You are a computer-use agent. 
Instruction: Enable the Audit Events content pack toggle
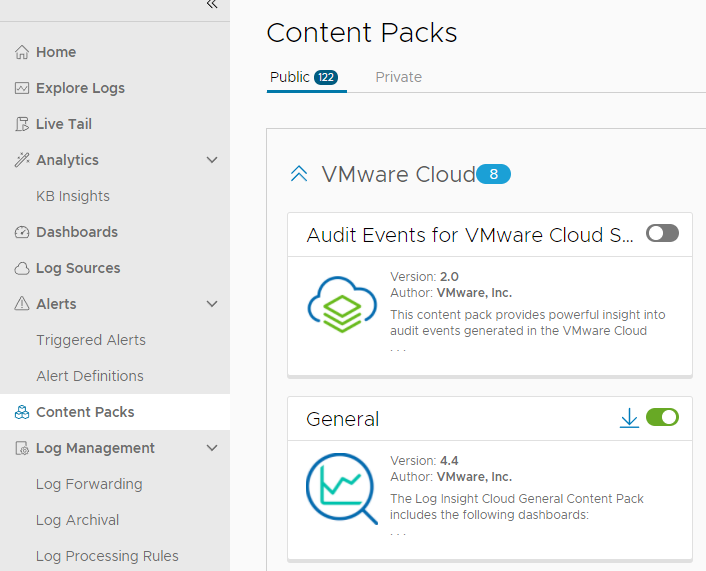click(x=662, y=233)
